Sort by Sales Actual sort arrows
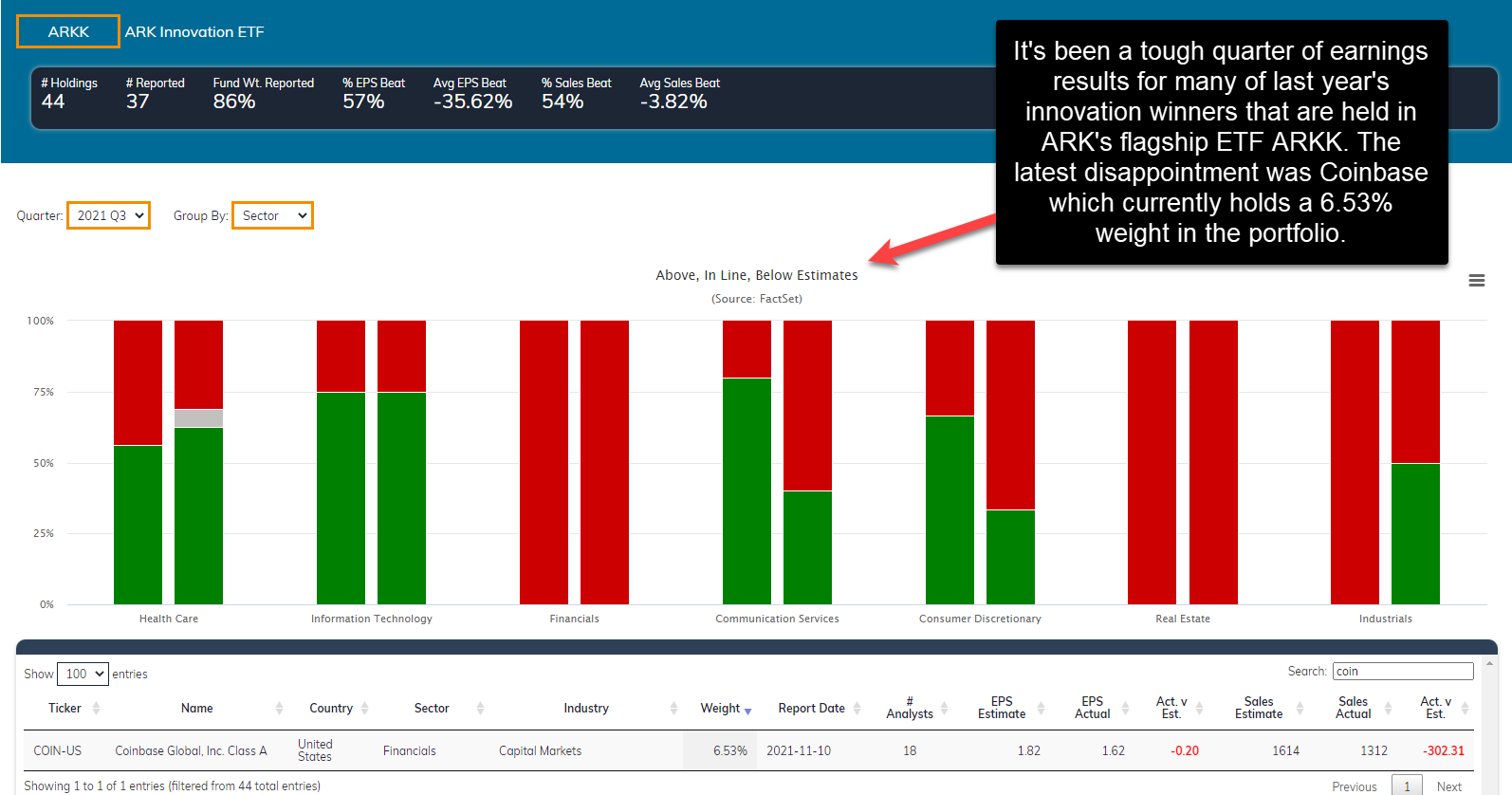This screenshot has width=1512, height=795. tap(1388, 709)
